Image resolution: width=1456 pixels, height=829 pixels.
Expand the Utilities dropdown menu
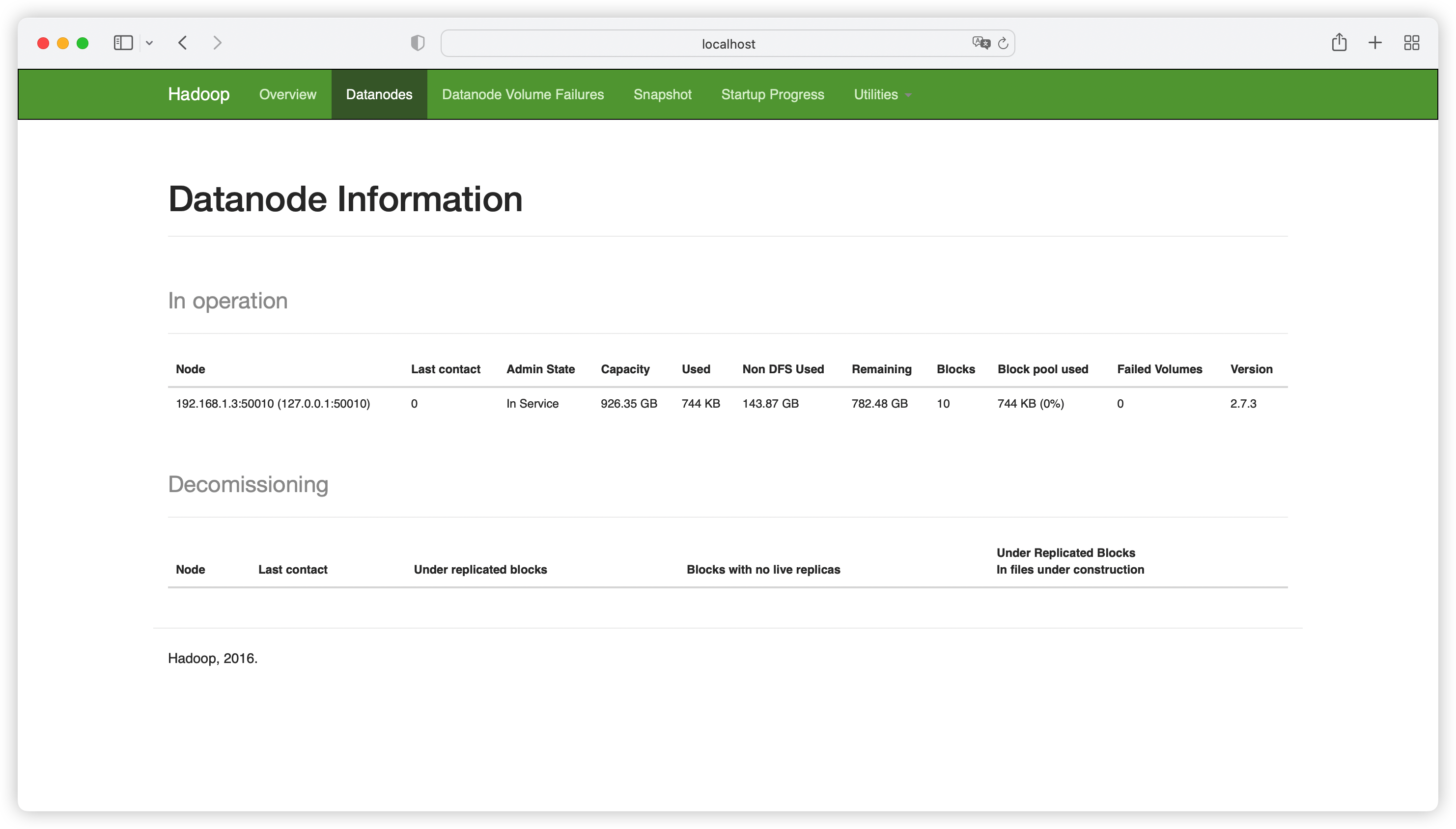(x=881, y=94)
